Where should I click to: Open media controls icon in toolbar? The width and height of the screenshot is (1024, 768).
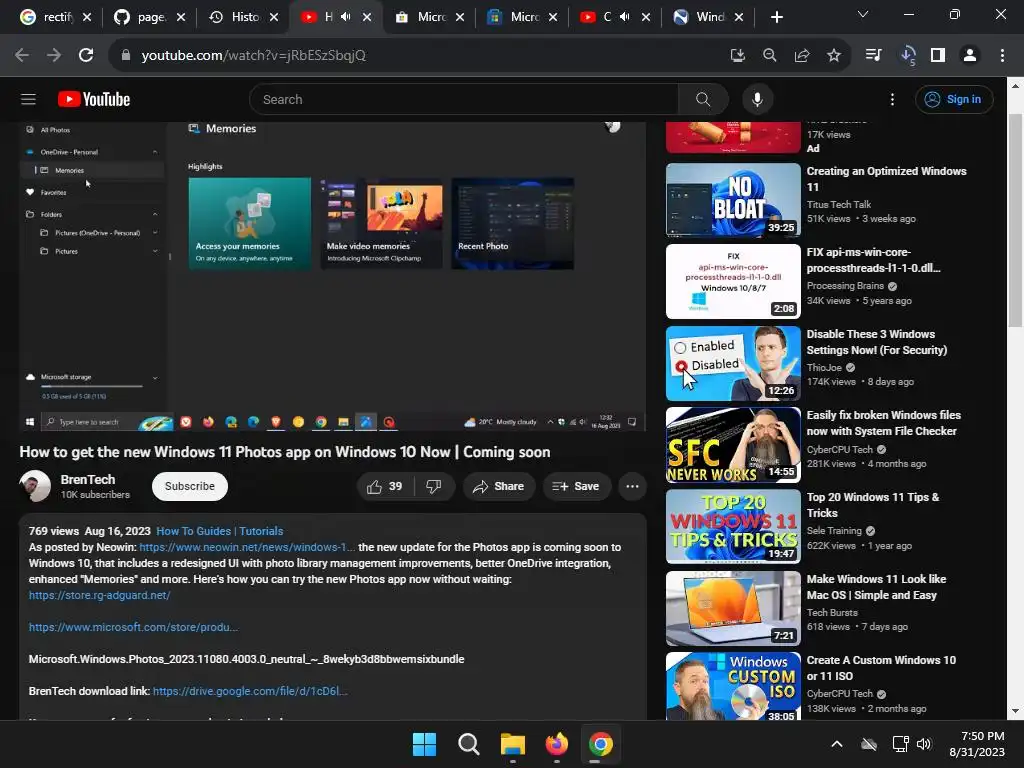click(x=873, y=56)
